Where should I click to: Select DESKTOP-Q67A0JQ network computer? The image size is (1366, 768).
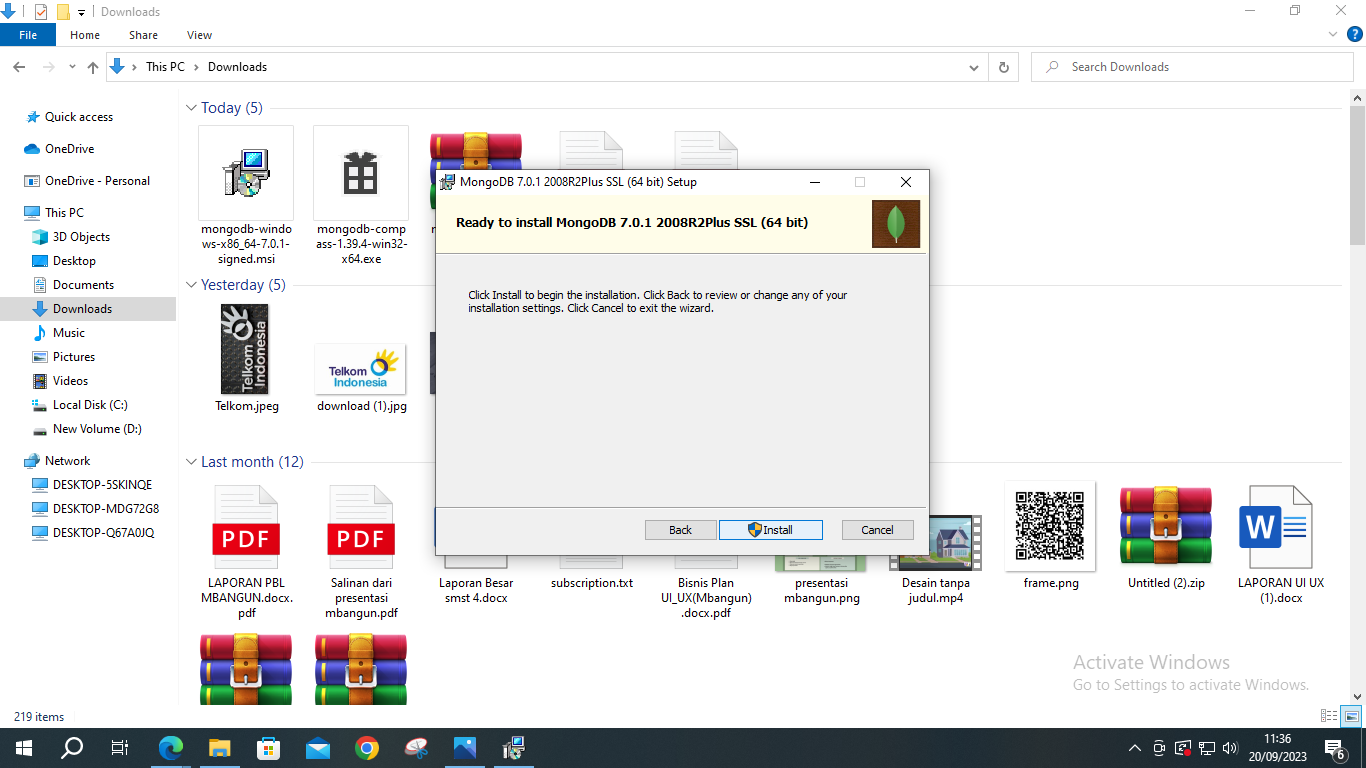pyautogui.click(x=103, y=533)
